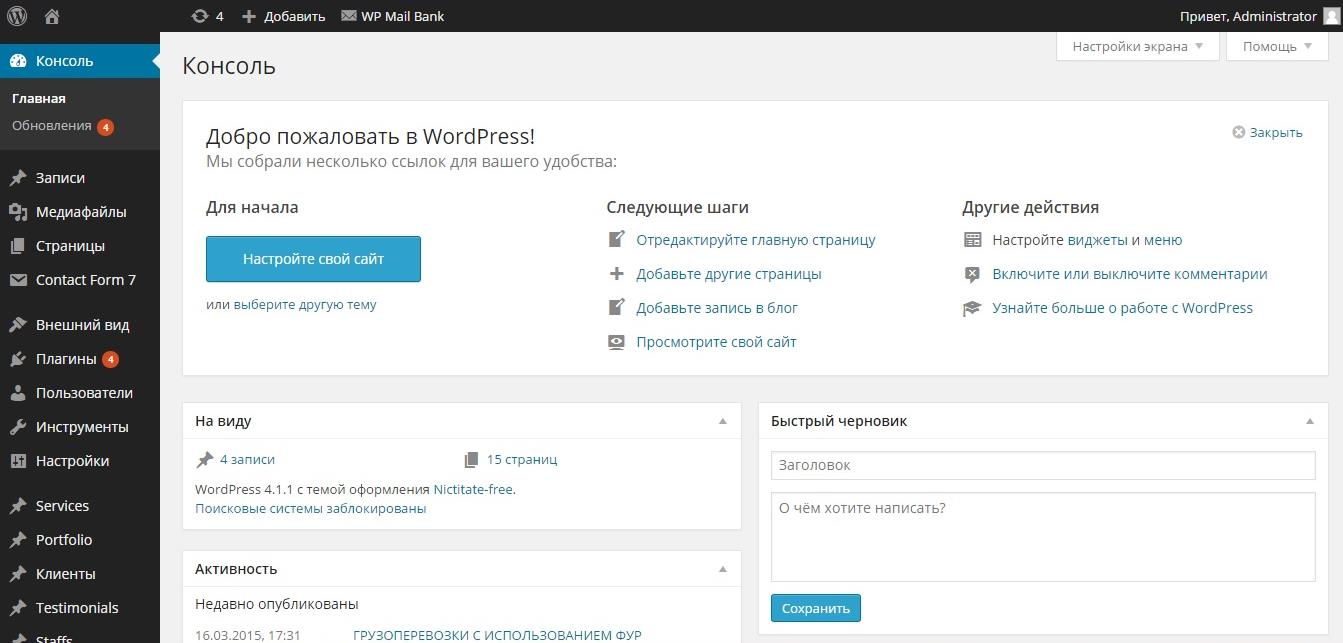Click the Консоль dashboard gauge icon

[x=18, y=61]
